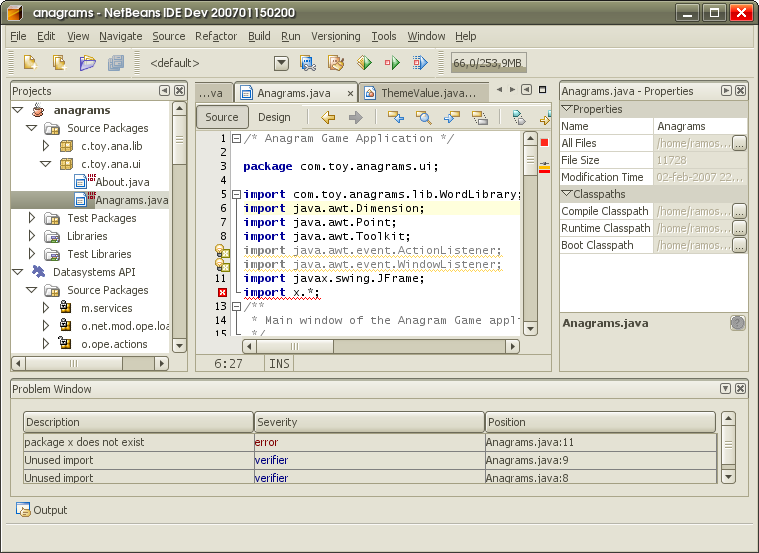Expand the c.toy.ana.lib package
This screenshot has height=553, width=759.
(46, 146)
